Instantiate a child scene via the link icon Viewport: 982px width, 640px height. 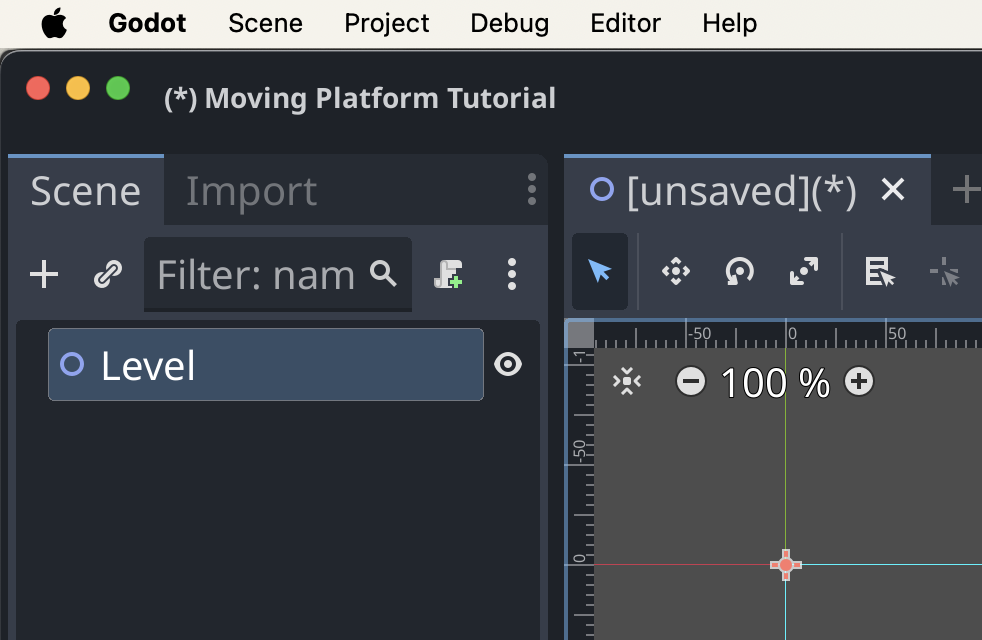(108, 274)
